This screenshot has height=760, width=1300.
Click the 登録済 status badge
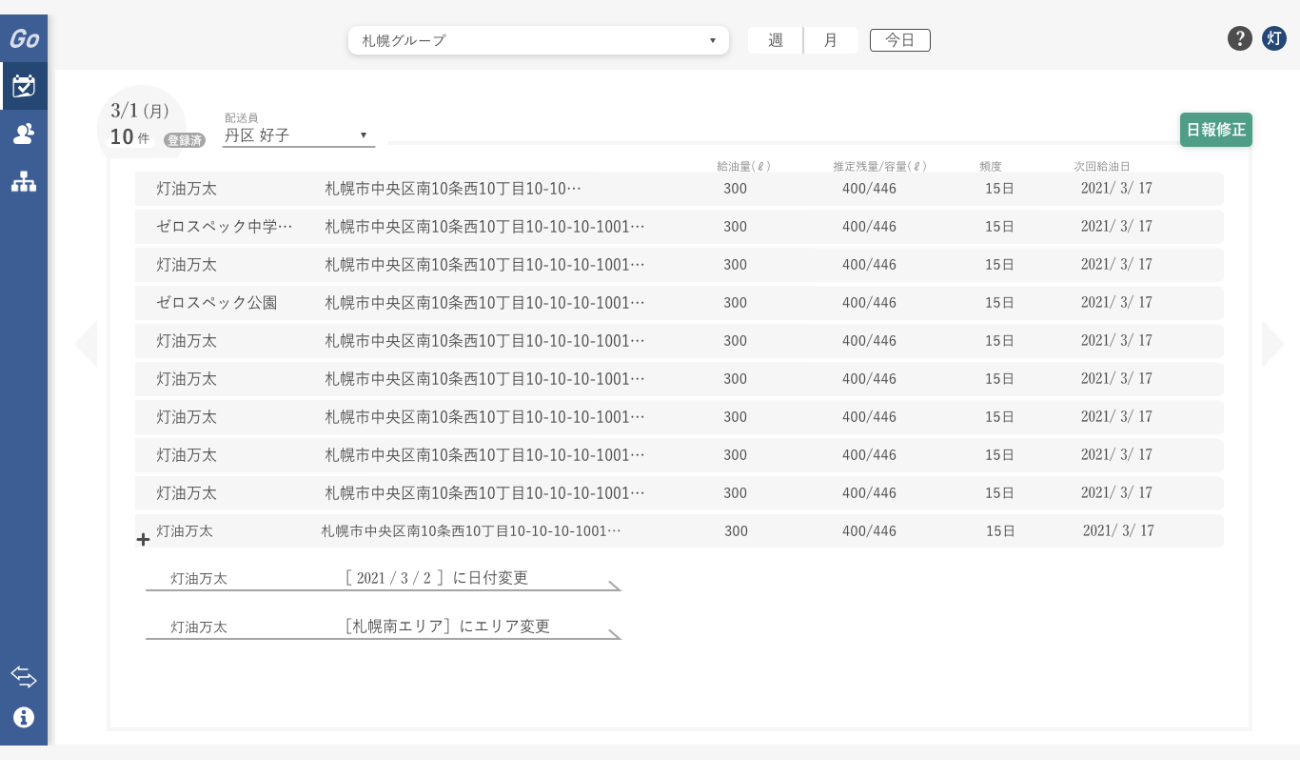[184, 140]
